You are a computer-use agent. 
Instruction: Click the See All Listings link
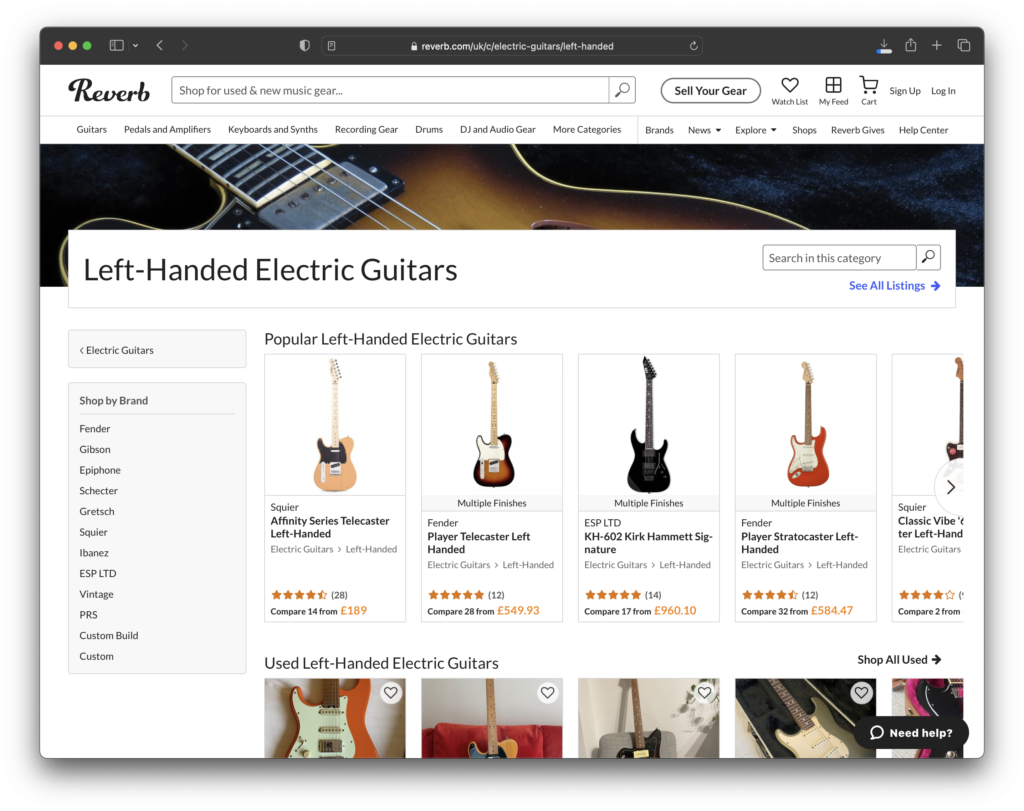coord(894,286)
